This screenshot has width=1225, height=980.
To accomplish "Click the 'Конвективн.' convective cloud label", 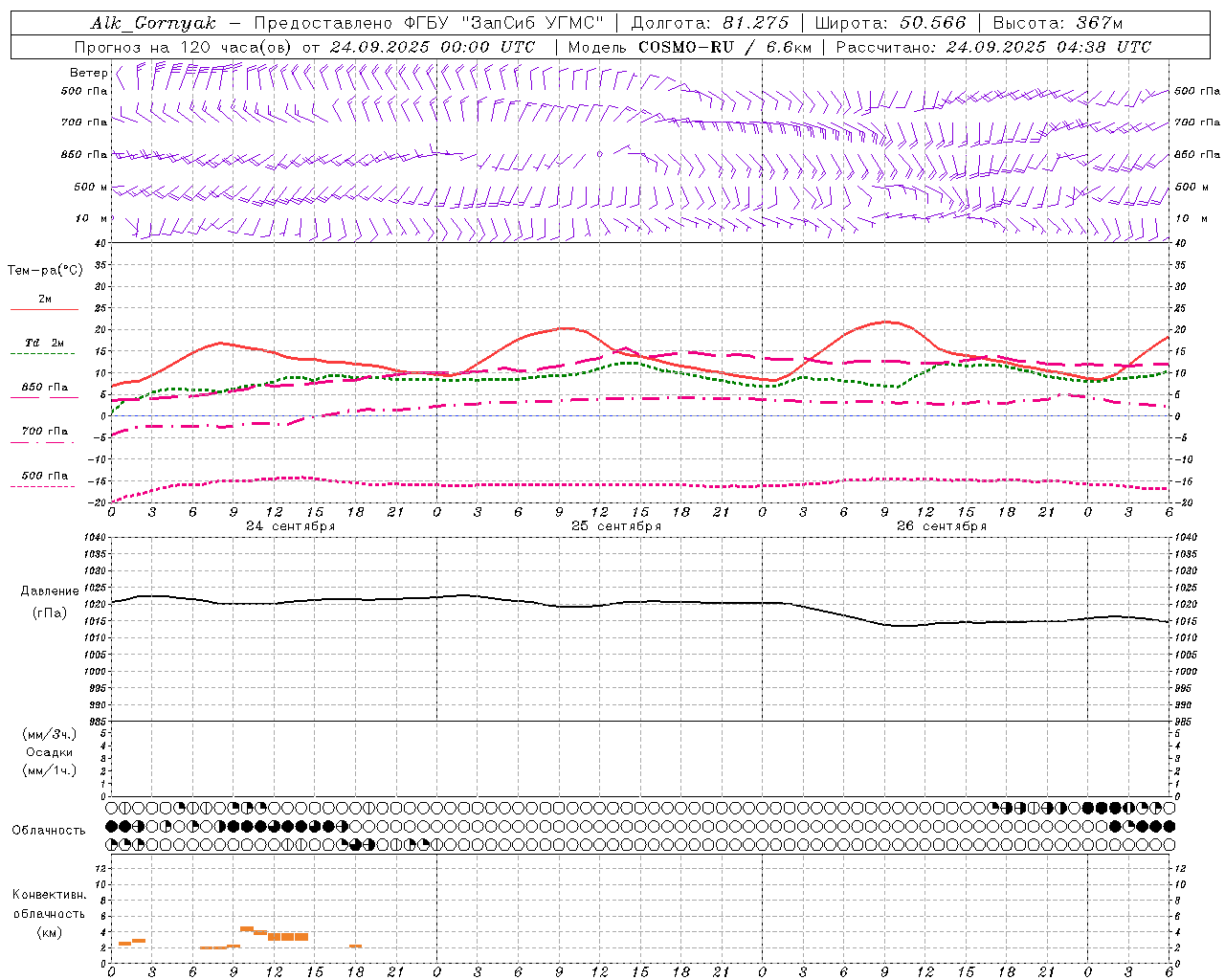I will click(x=49, y=895).
